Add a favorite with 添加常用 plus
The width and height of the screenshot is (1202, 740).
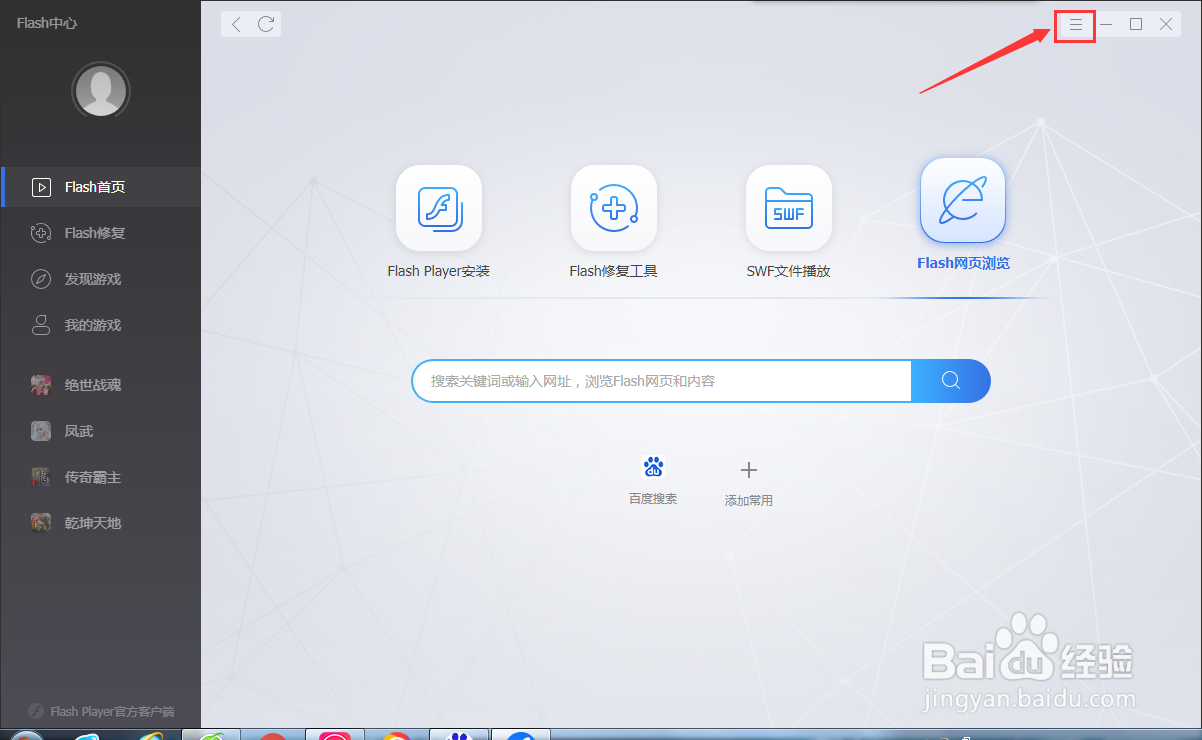(749, 483)
